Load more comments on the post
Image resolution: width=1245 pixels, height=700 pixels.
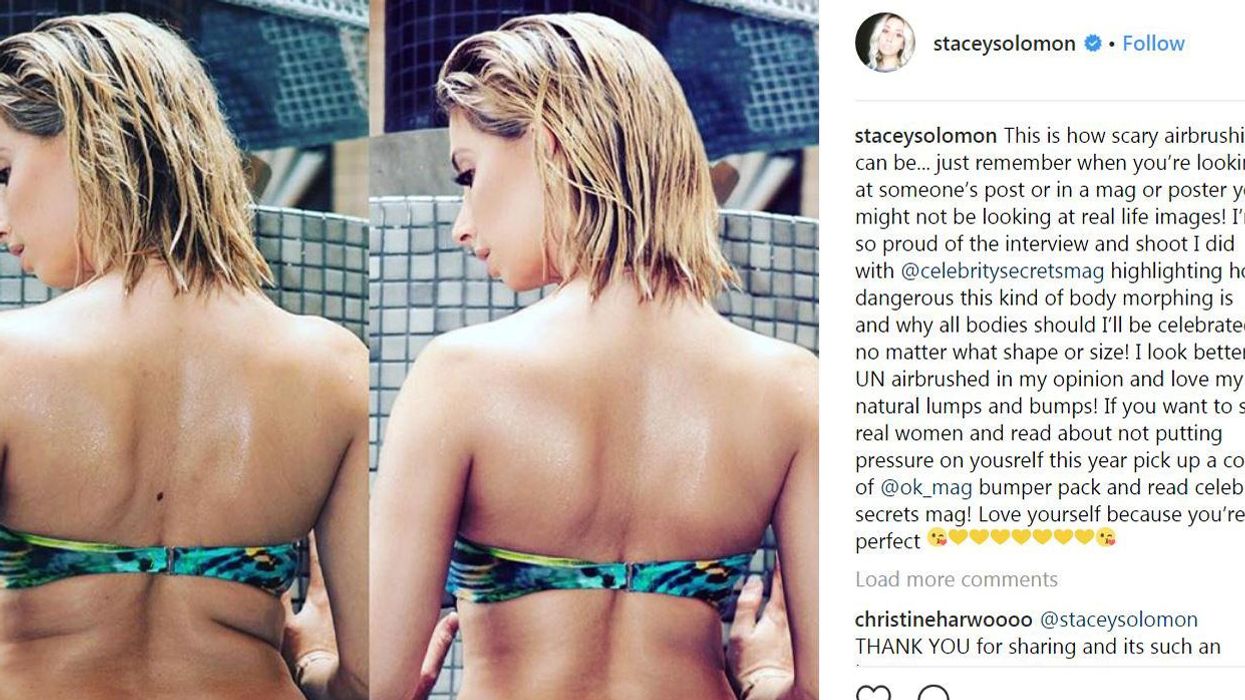tap(956, 579)
